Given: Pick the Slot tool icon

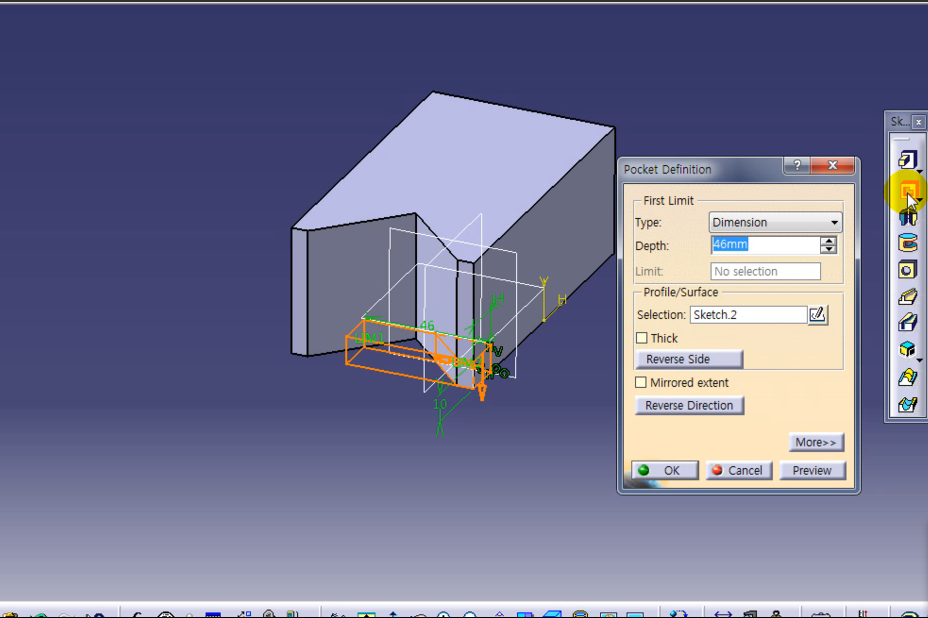Looking at the screenshot, I should (x=907, y=324).
